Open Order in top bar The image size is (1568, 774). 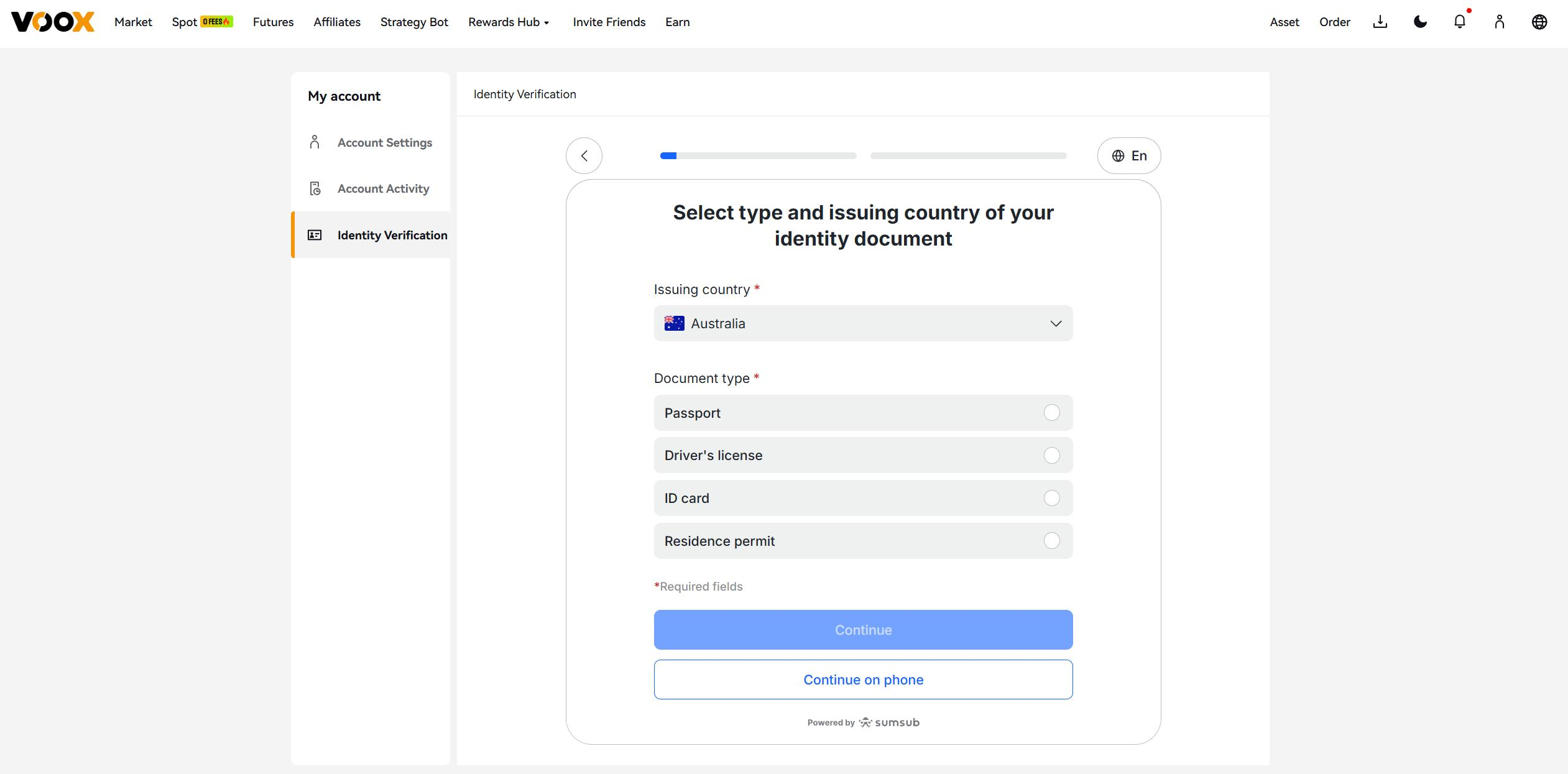1335,22
